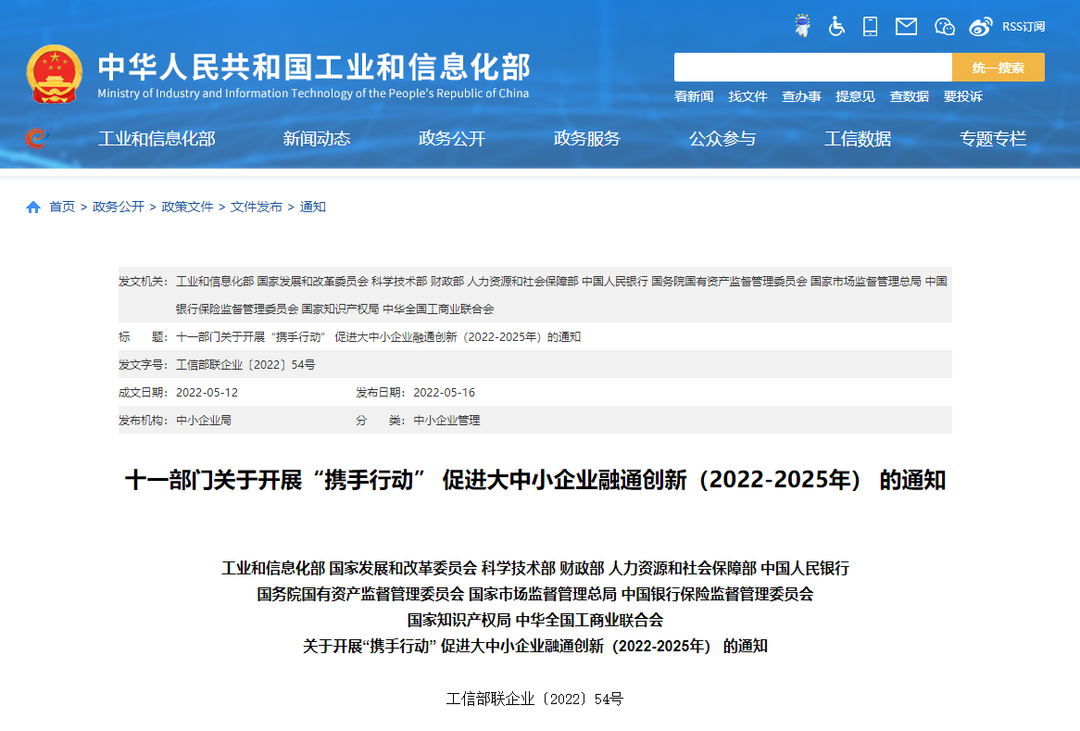Screen dimensions: 1080x731
Task: Click the accessibility wheelchair icon
Action: click(x=835, y=26)
